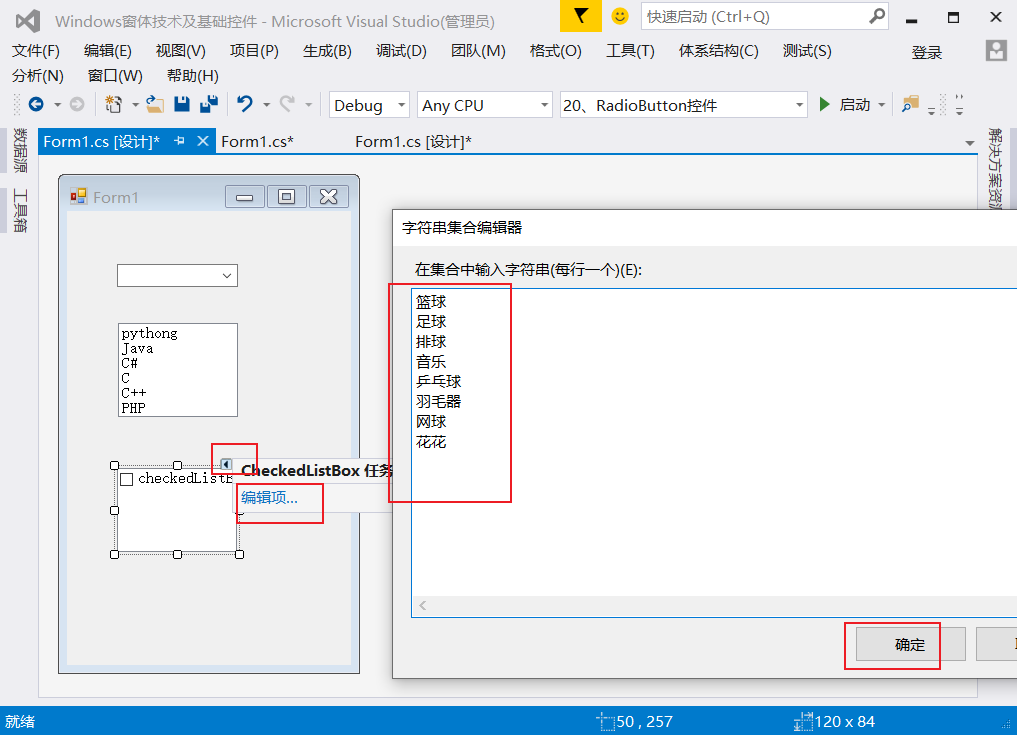The height and width of the screenshot is (735, 1017).
Task: Click the Navigate Backward arrow icon
Action: [x=36, y=104]
